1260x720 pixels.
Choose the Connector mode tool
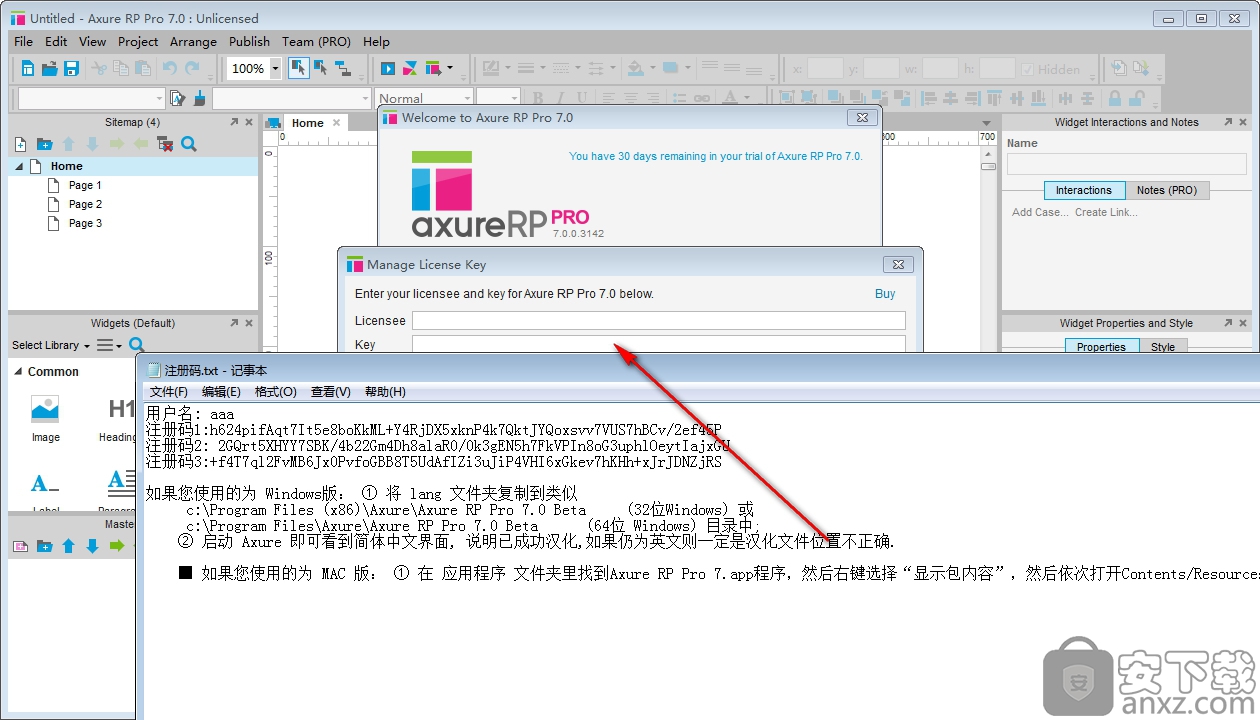coord(343,68)
